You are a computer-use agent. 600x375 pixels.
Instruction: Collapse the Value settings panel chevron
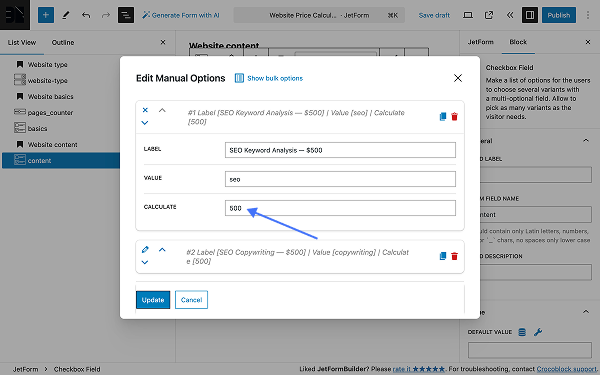pos(586,312)
